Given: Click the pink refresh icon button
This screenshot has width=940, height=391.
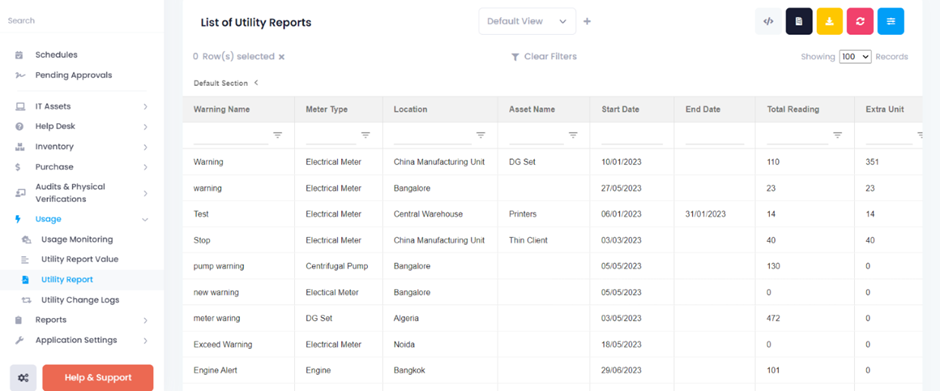Looking at the screenshot, I should click(x=860, y=21).
